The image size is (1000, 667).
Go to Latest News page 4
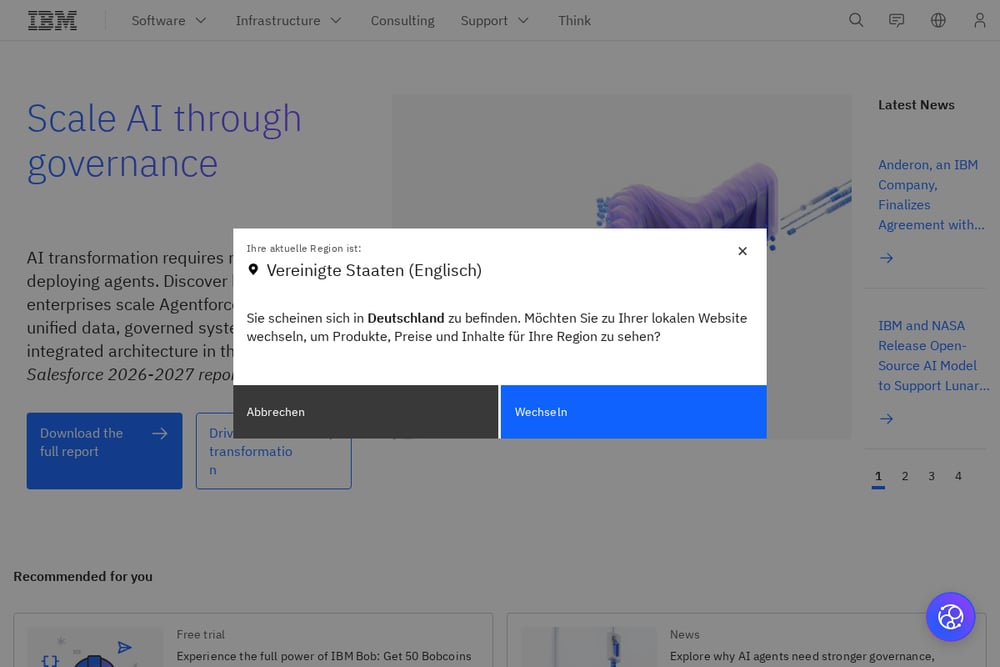pyautogui.click(x=958, y=476)
